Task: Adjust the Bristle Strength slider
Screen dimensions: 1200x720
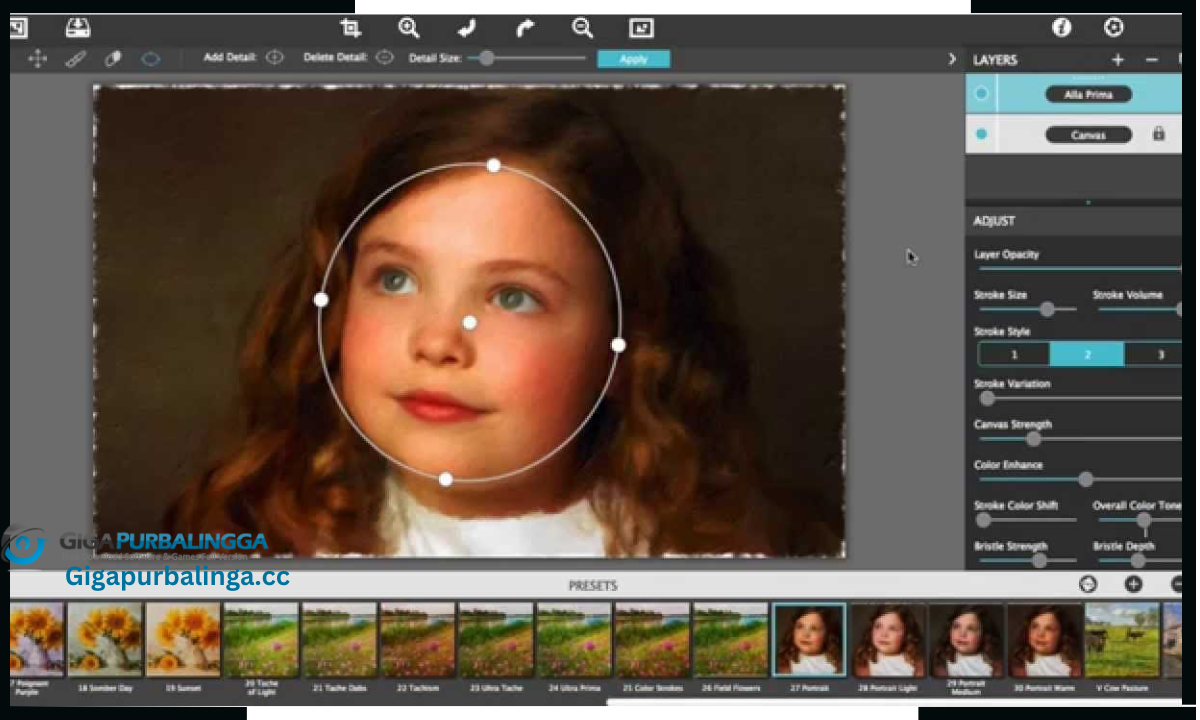Action: click(x=1039, y=561)
